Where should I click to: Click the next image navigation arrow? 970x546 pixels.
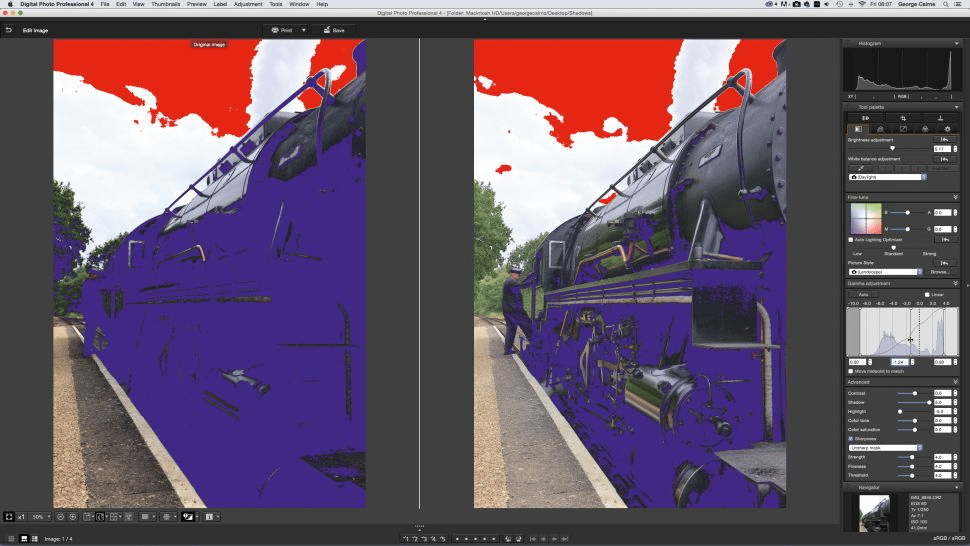tap(554, 539)
